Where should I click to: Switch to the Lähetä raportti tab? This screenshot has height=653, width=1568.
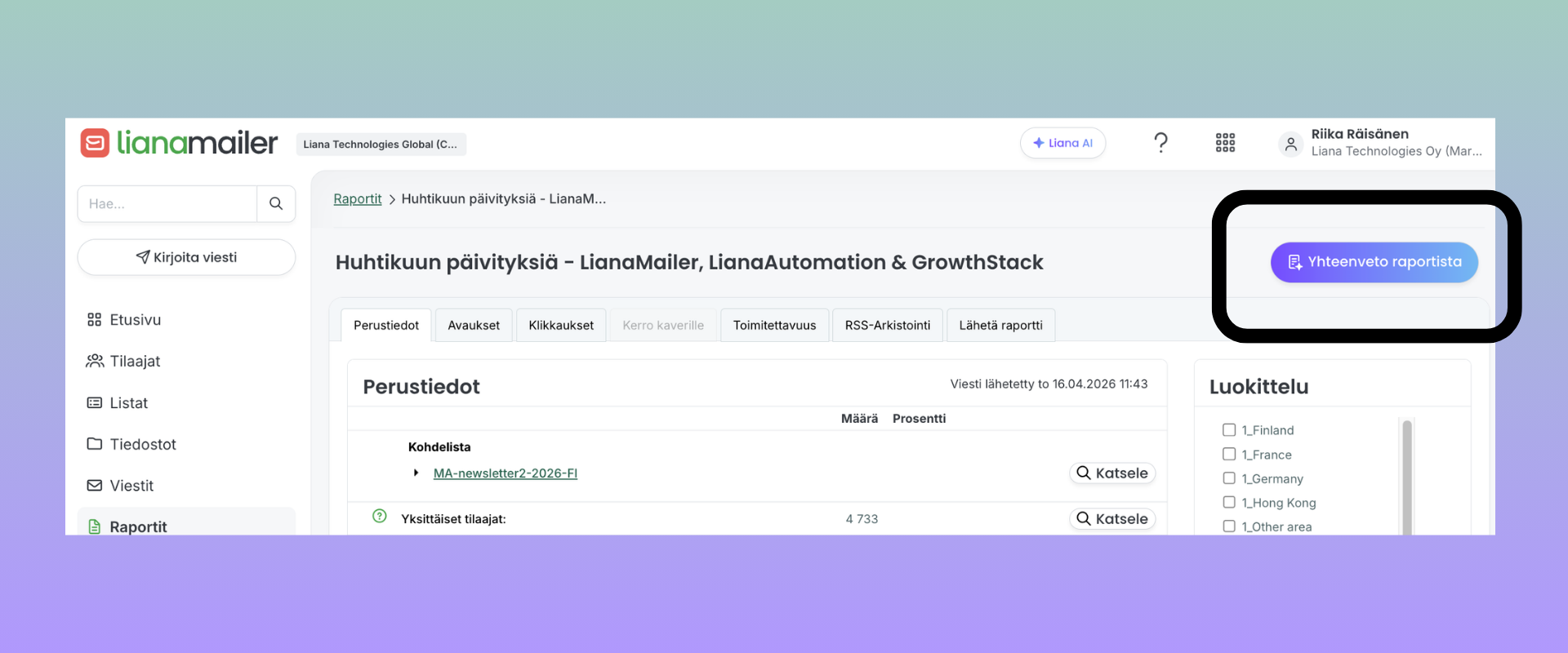[x=1000, y=325]
